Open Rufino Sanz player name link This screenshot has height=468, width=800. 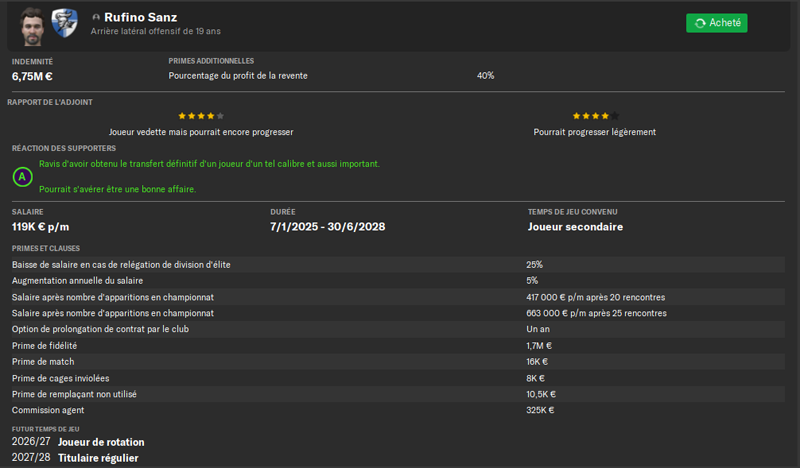(141, 17)
